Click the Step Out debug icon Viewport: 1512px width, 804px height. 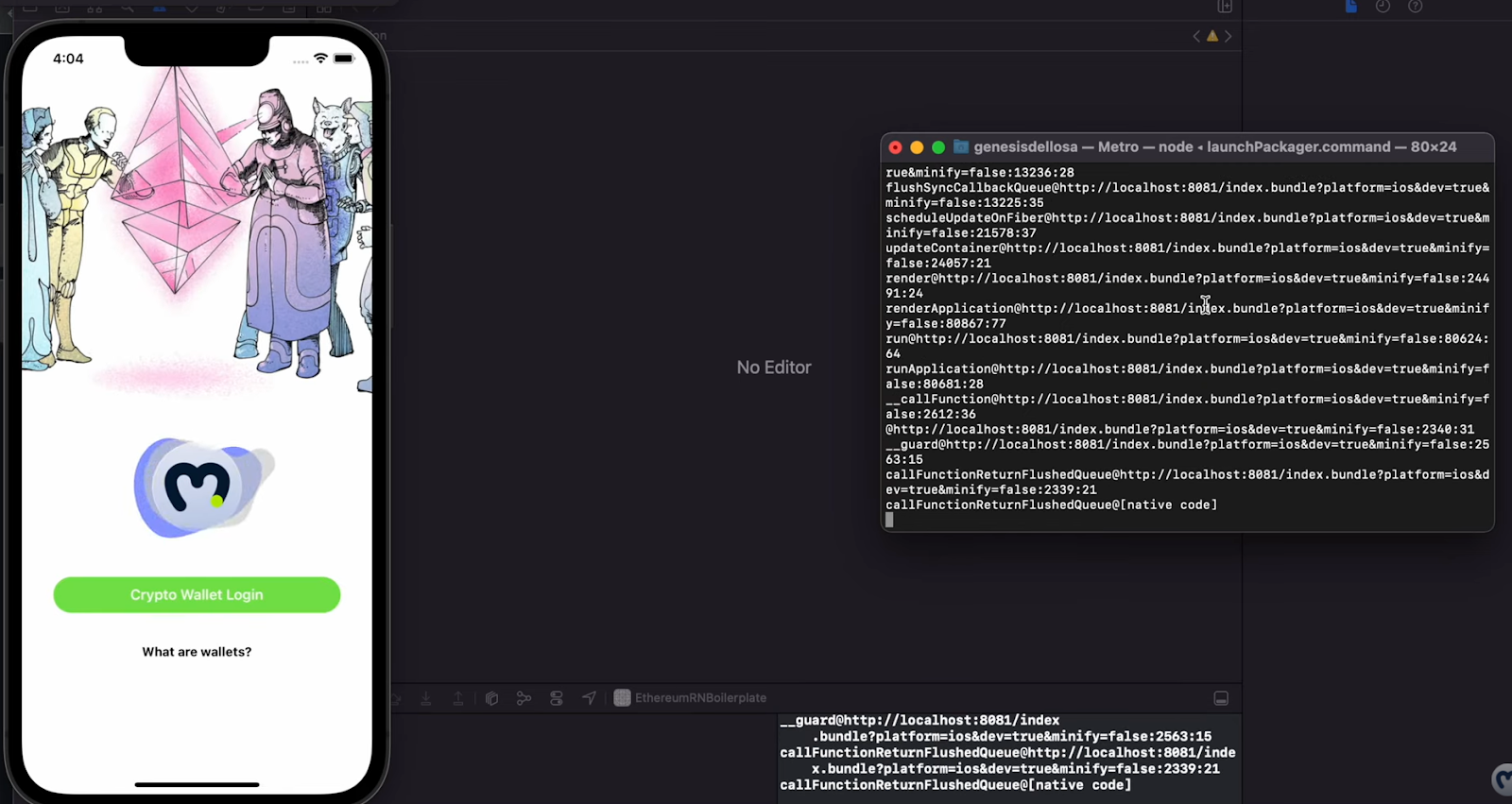[x=458, y=698]
